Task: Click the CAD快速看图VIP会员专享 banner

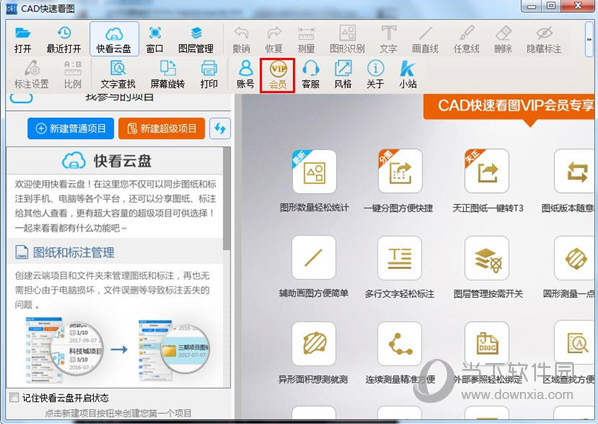Action: click(x=509, y=107)
